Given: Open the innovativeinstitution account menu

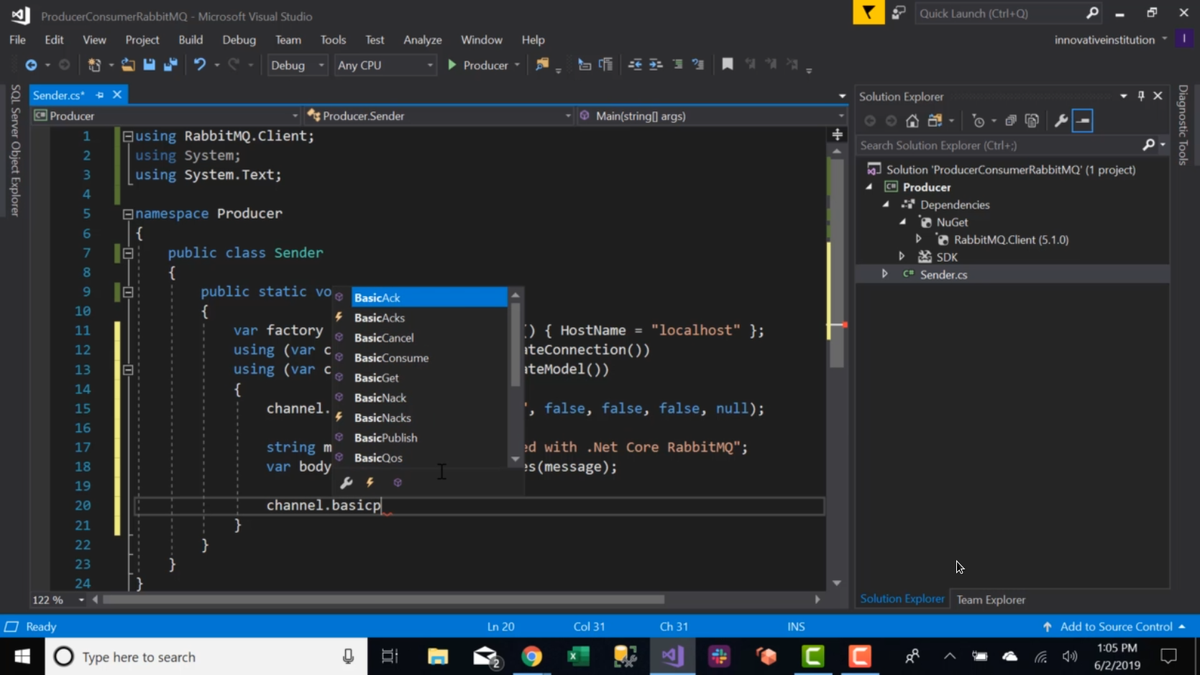Looking at the screenshot, I should point(1111,40).
